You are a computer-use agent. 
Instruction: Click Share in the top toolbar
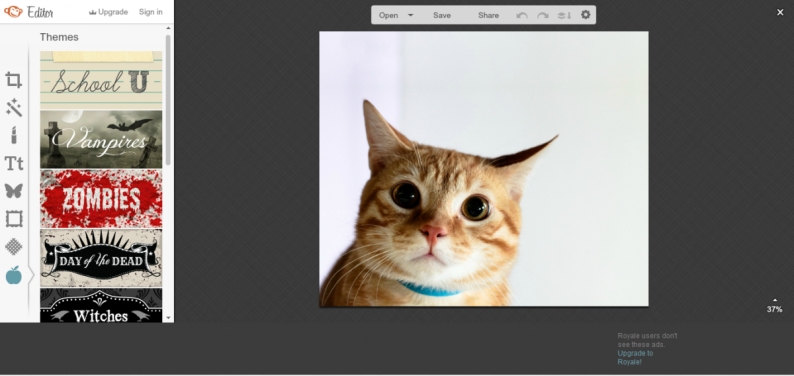[x=489, y=15]
